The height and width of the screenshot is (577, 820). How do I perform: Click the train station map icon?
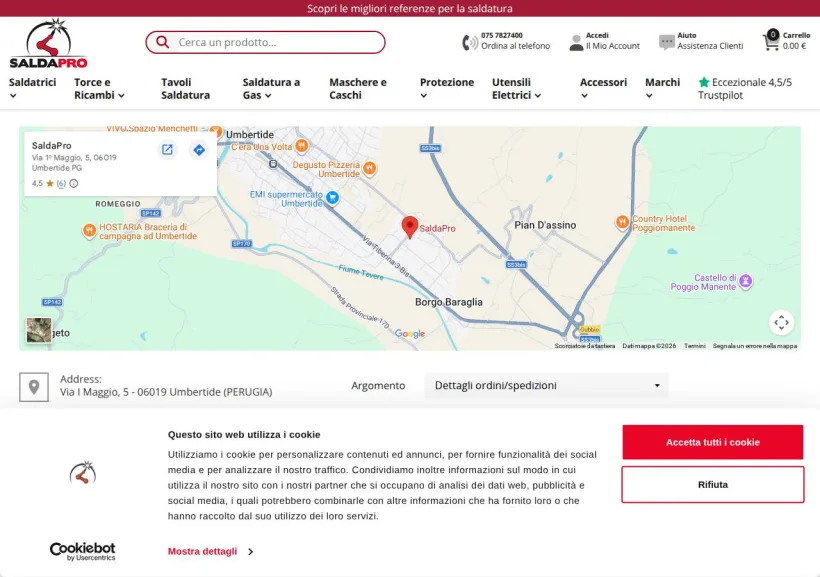tap(273, 164)
